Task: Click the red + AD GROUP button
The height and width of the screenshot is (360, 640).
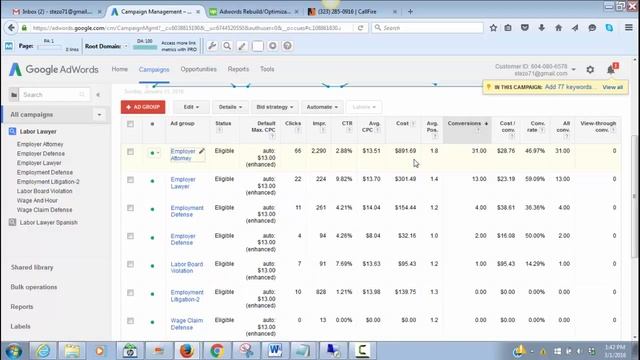Action: [143, 107]
